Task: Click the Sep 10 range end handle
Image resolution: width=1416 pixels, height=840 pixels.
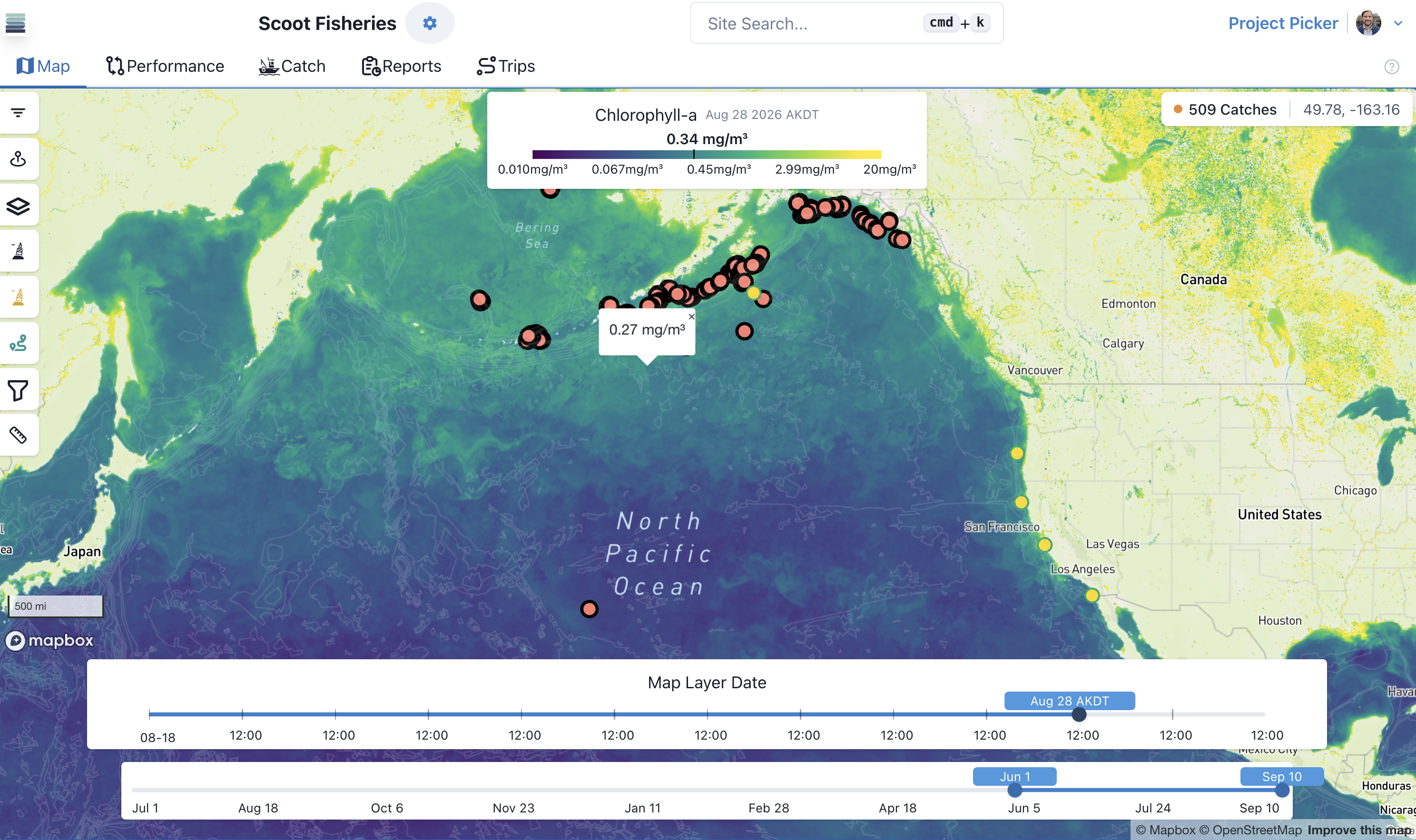Action: pos(1282,790)
